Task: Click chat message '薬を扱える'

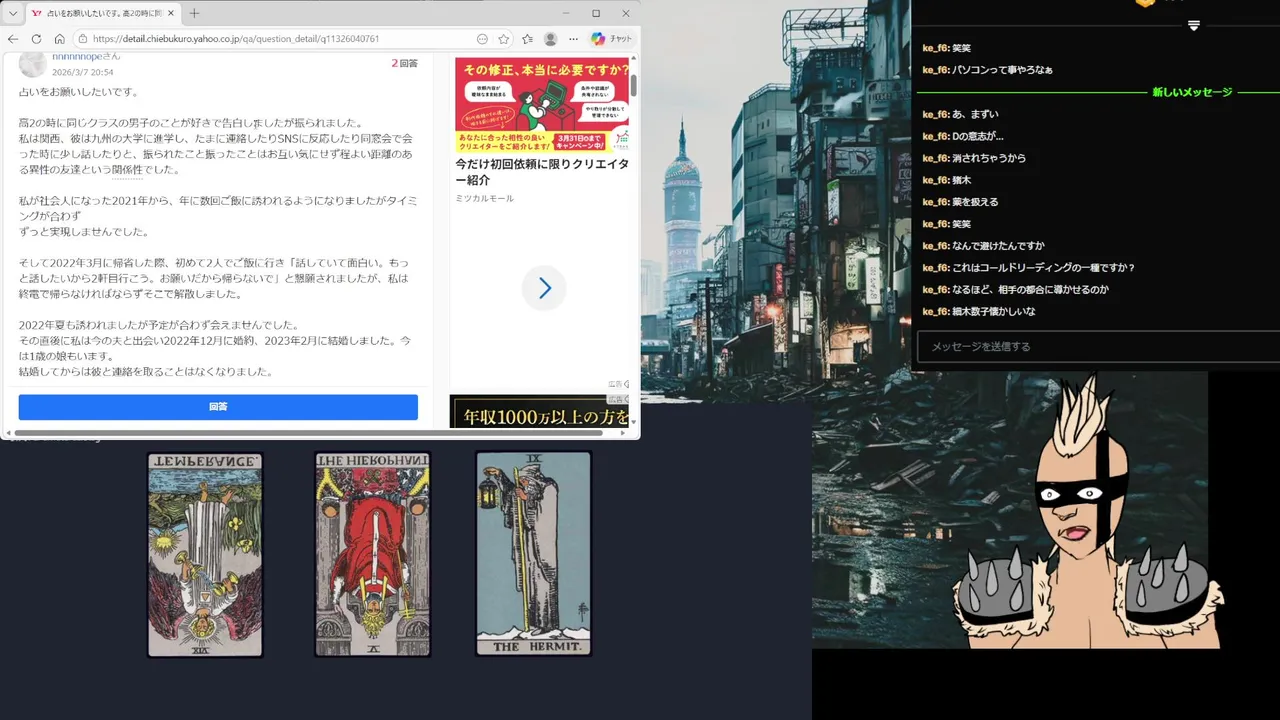Action: pyautogui.click(x=975, y=202)
